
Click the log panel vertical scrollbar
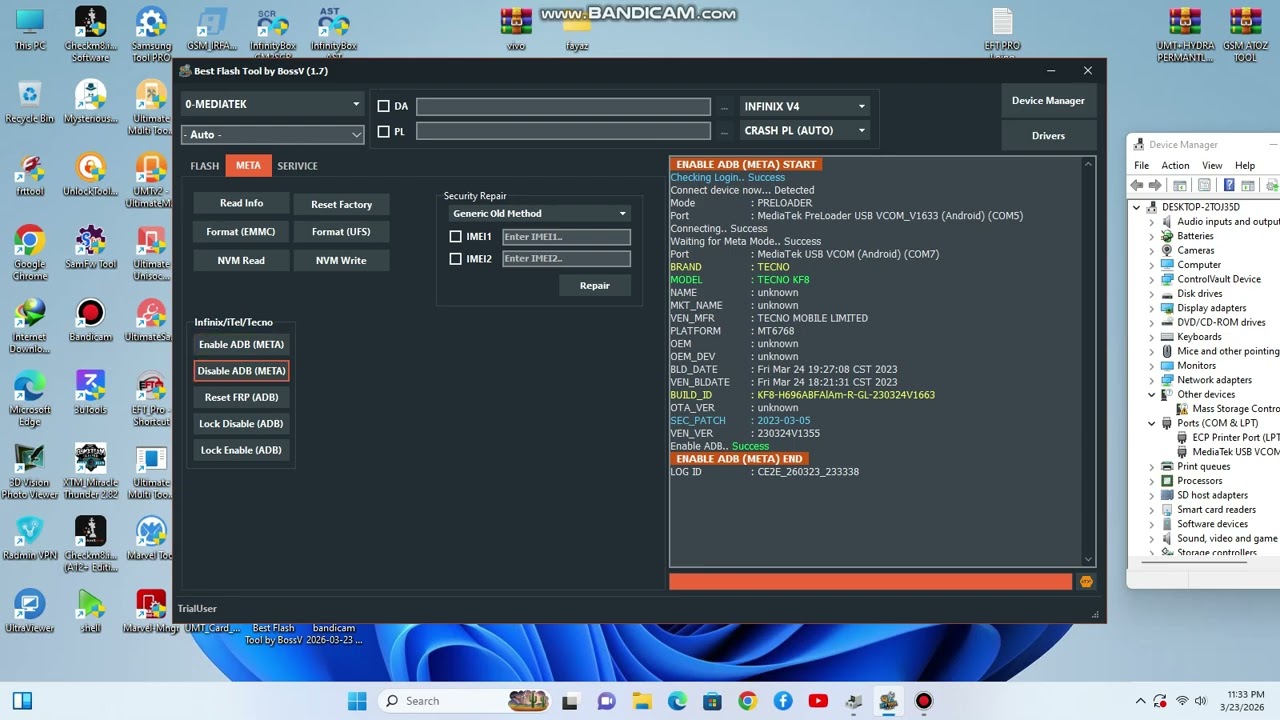(1089, 361)
